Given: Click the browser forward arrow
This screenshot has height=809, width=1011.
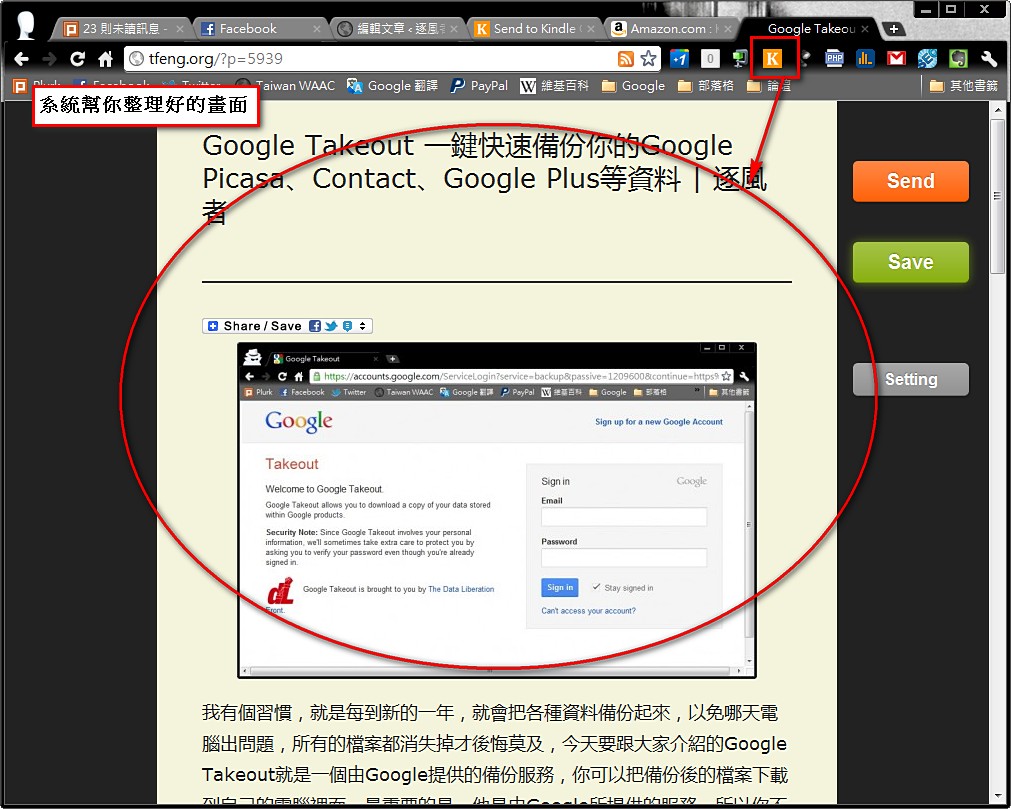Looking at the screenshot, I should 49,59.
